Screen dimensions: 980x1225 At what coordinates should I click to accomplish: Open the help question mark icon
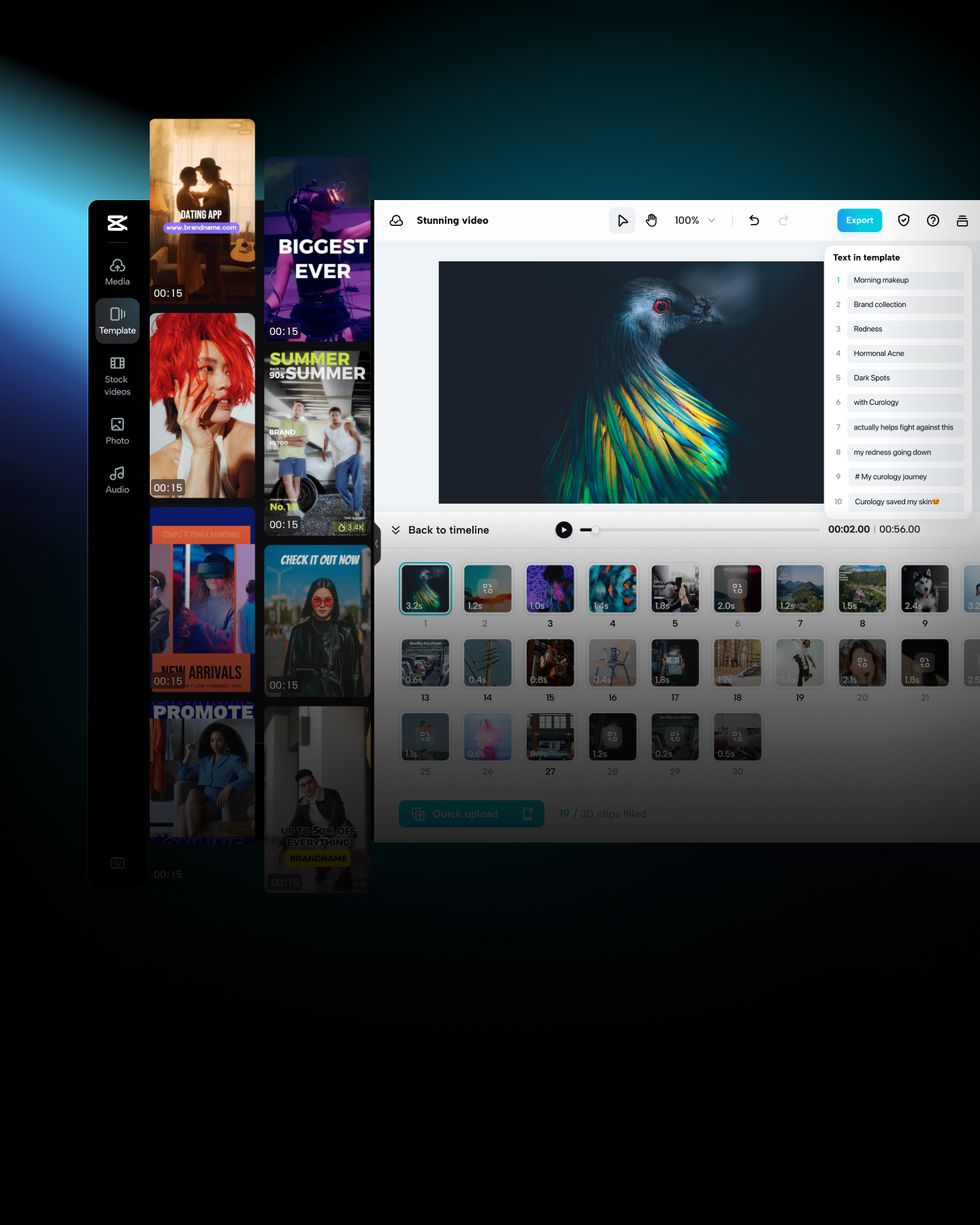click(x=933, y=220)
